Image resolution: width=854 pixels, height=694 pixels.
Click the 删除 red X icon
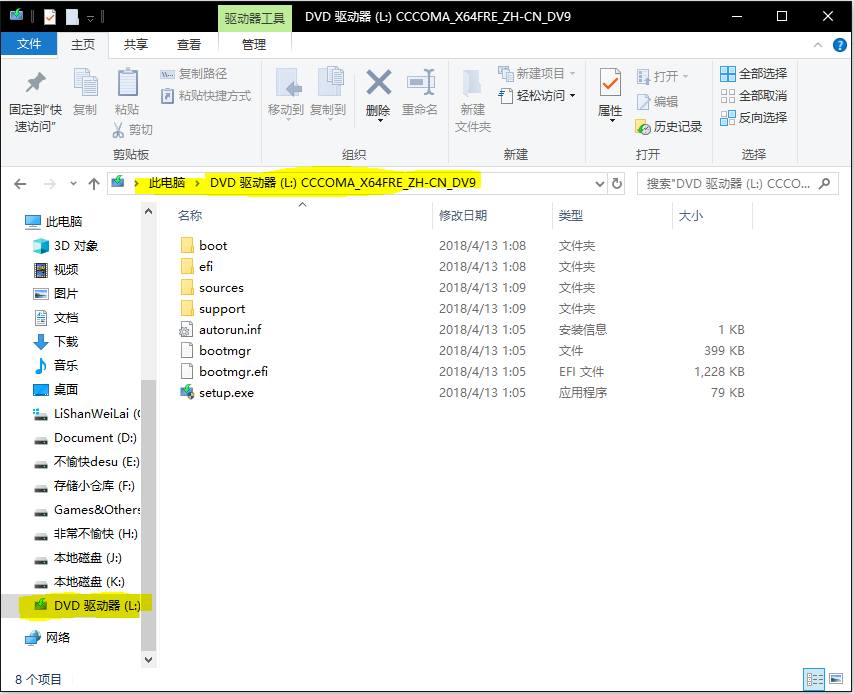379,83
